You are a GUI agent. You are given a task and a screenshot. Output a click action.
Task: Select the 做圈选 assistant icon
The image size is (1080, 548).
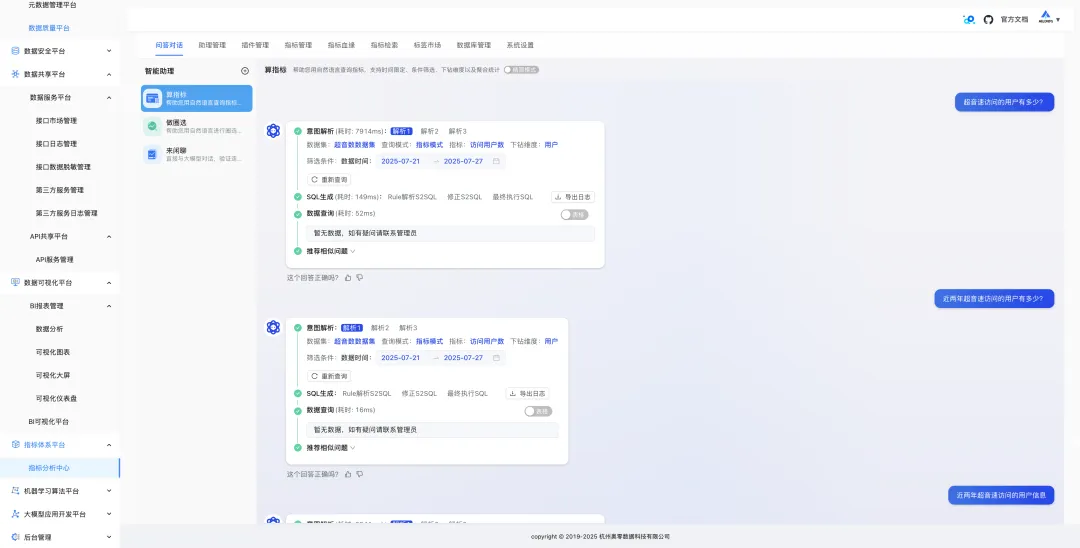152,126
